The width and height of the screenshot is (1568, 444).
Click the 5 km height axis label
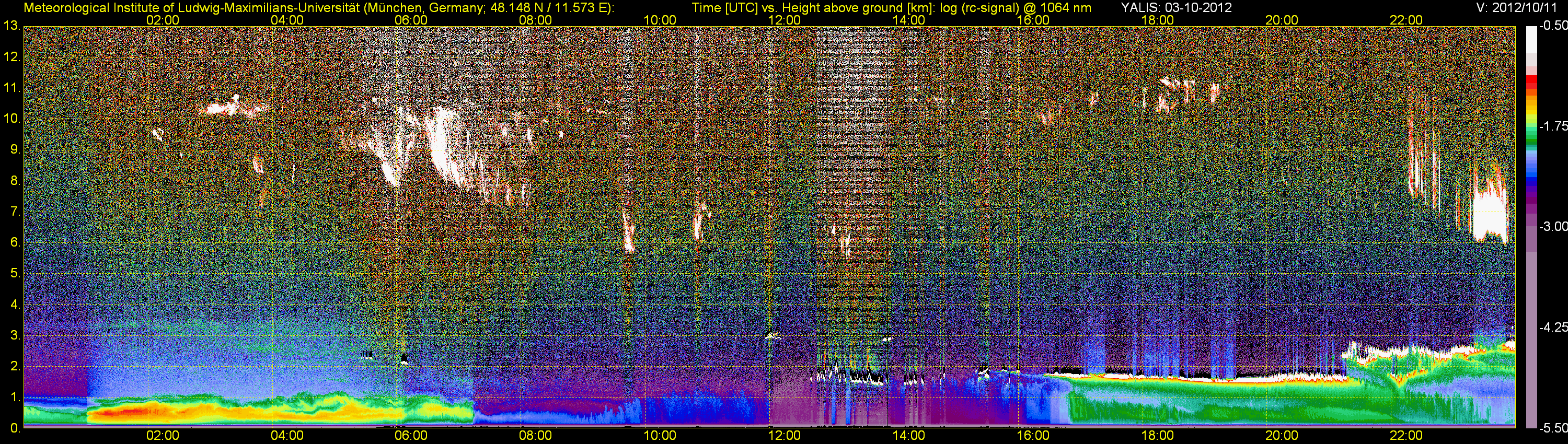(14, 274)
